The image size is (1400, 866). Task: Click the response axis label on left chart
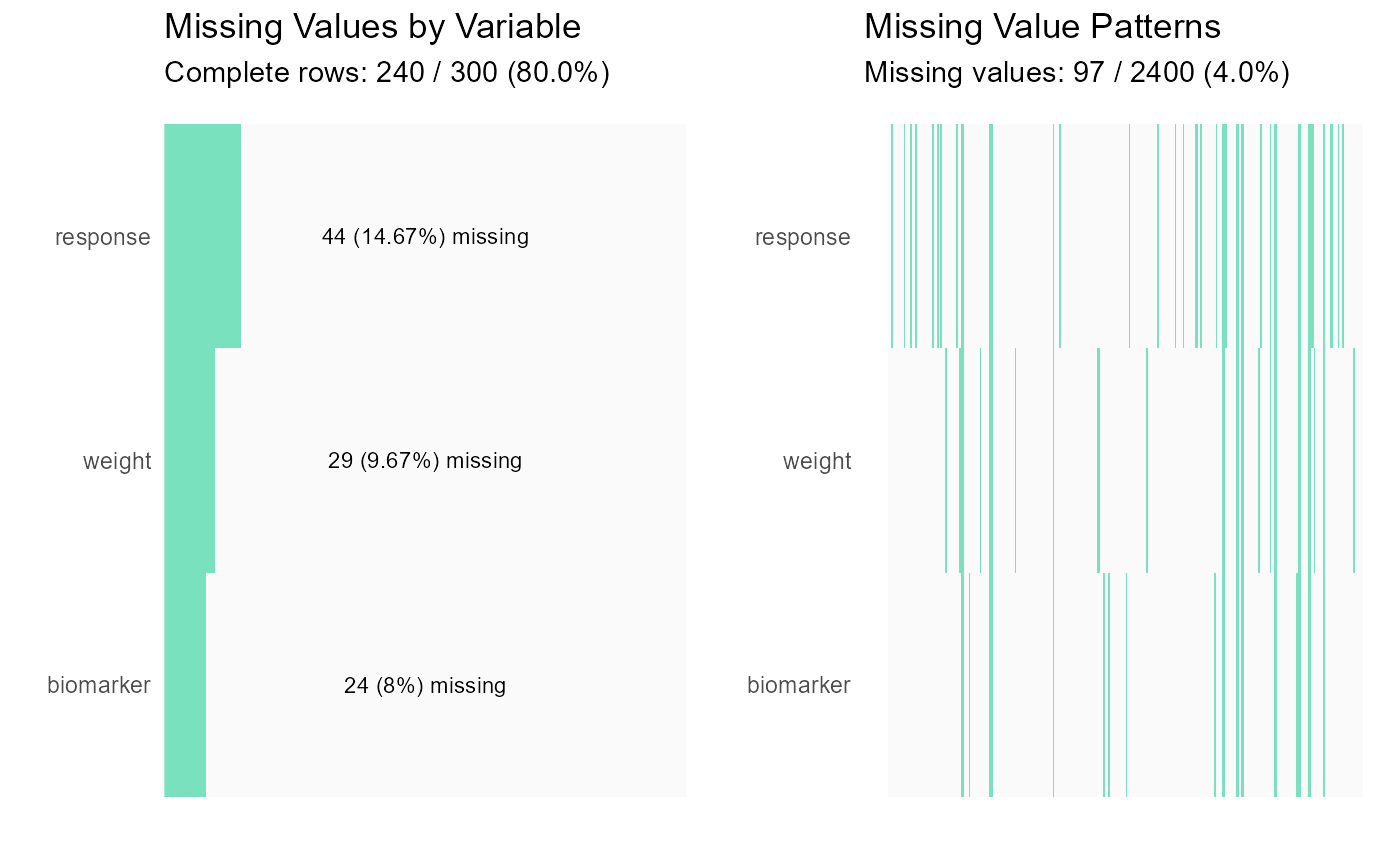tap(103, 237)
